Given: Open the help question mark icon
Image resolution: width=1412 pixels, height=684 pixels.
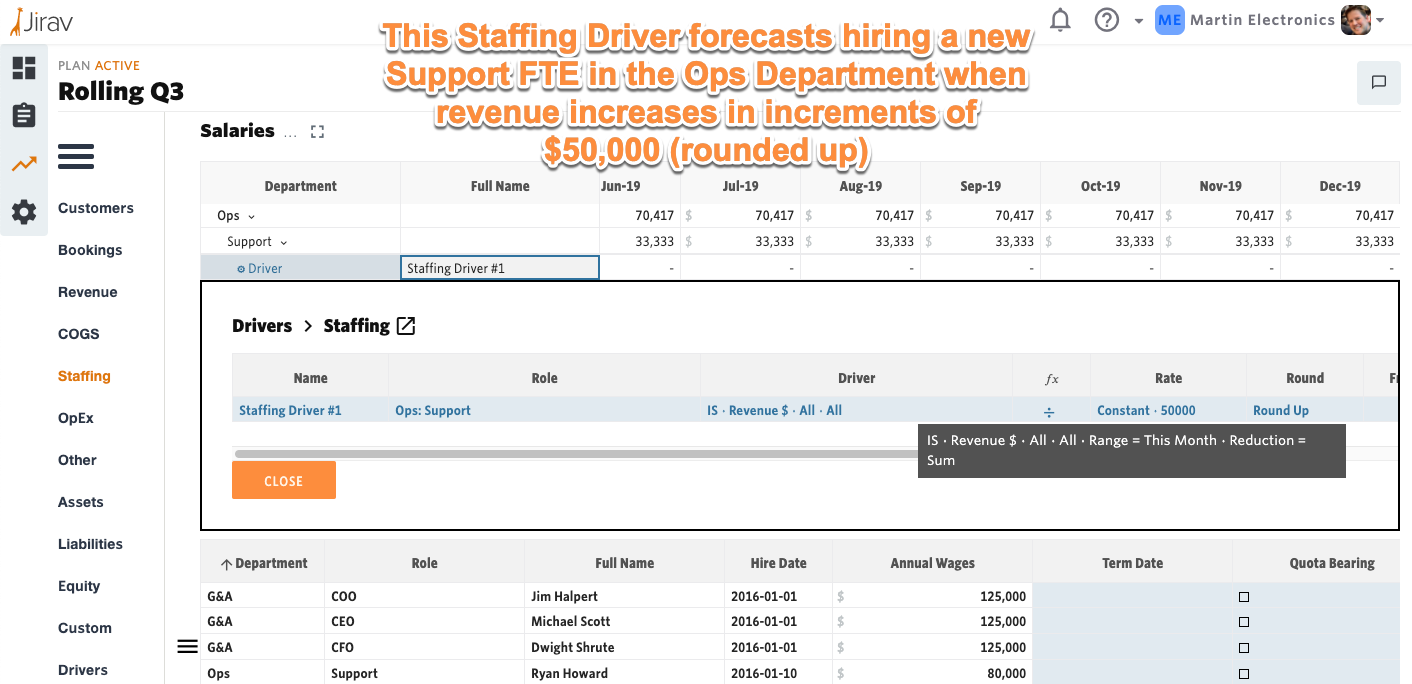Looking at the screenshot, I should 1106,19.
